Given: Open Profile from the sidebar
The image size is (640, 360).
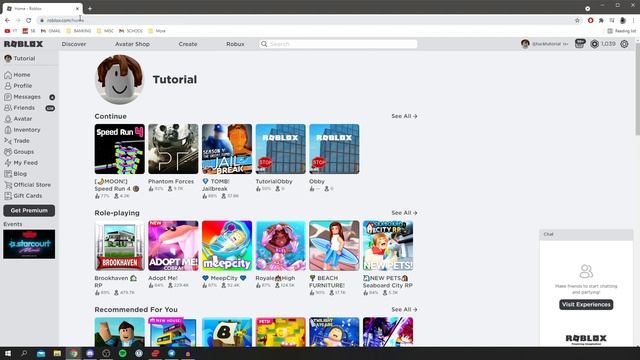Looking at the screenshot, I should pos(18,86).
